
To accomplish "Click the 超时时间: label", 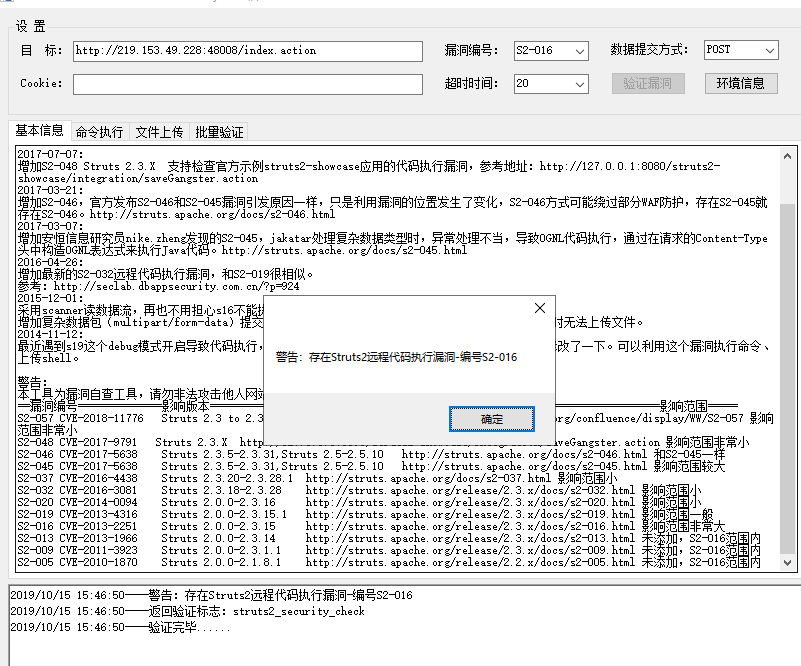I will coord(471,83).
